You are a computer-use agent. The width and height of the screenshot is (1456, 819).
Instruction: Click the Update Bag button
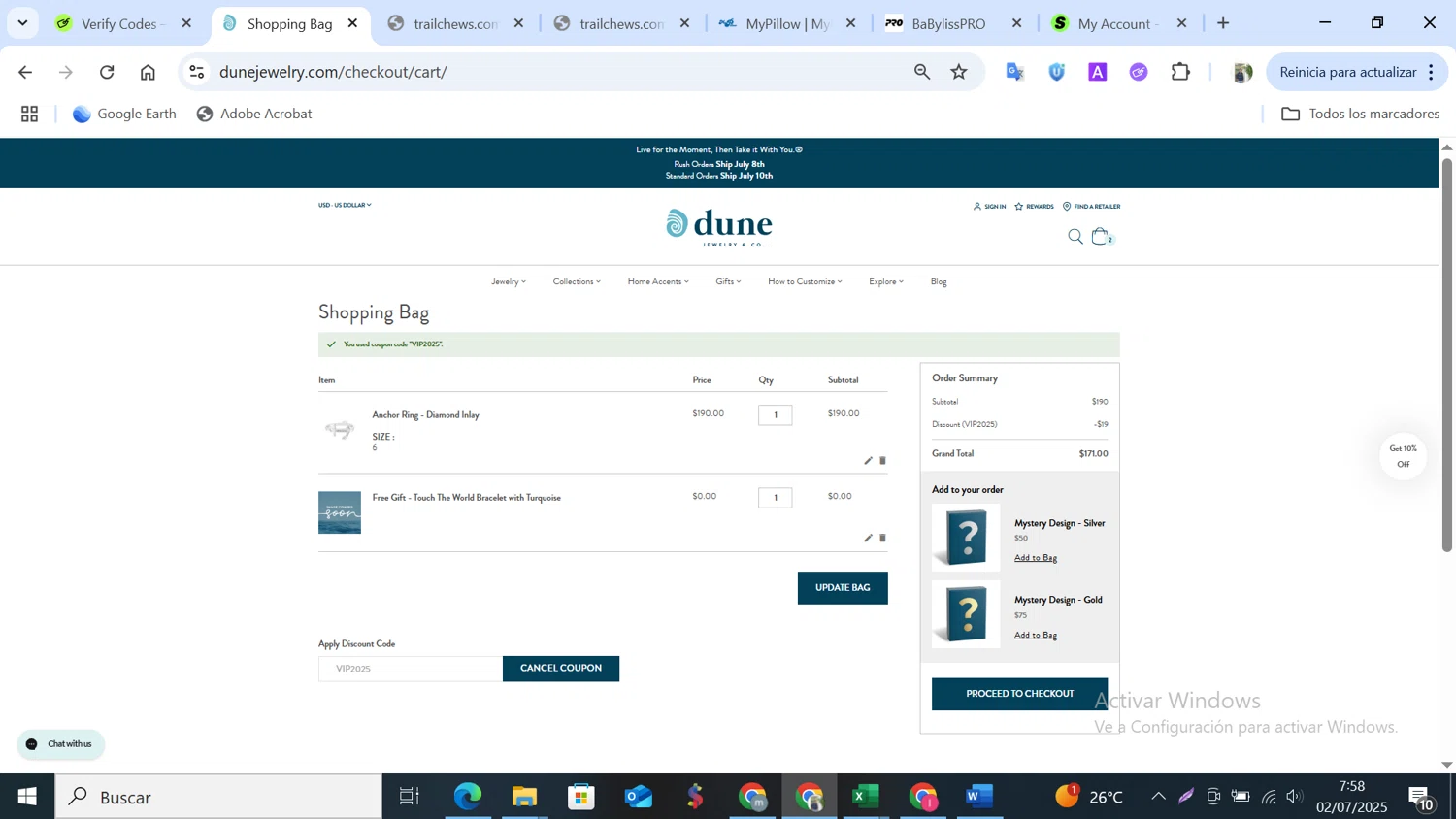tap(843, 588)
